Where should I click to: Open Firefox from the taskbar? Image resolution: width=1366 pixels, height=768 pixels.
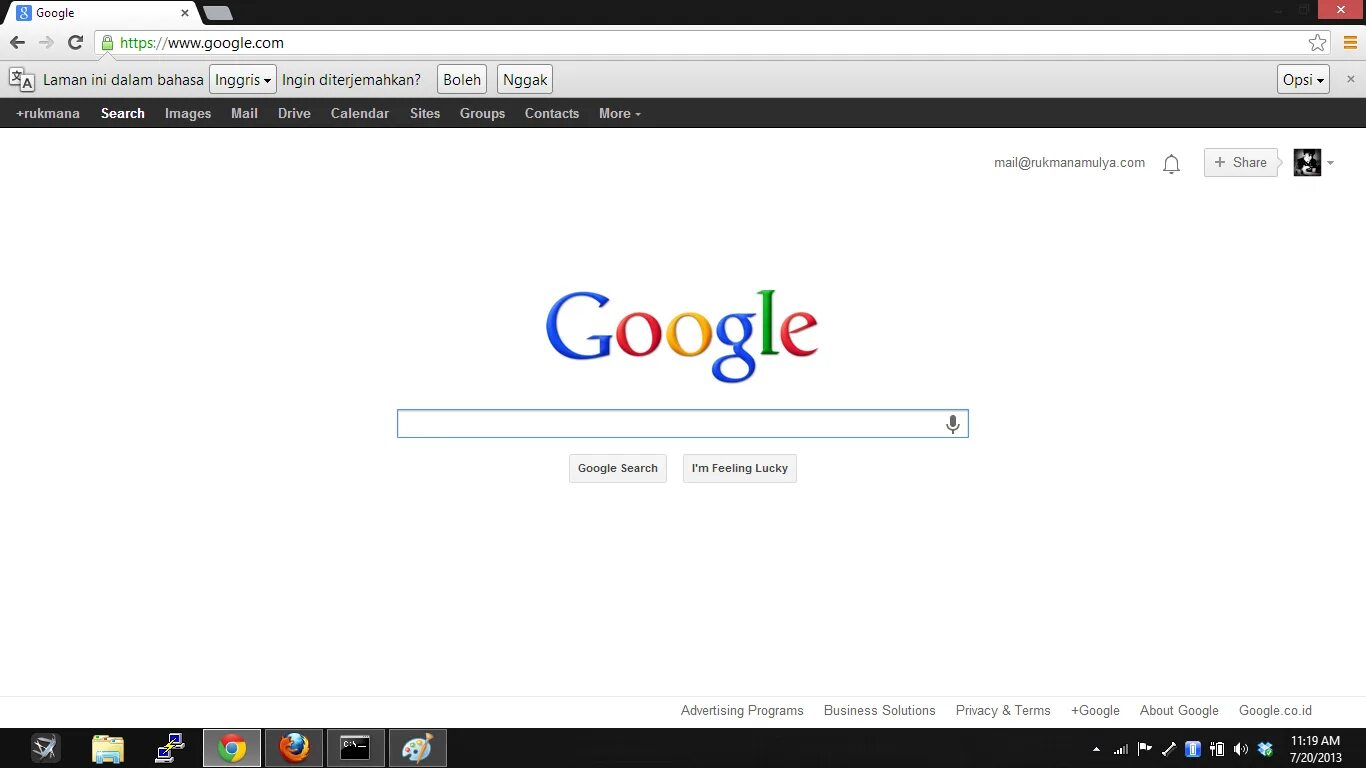(294, 748)
